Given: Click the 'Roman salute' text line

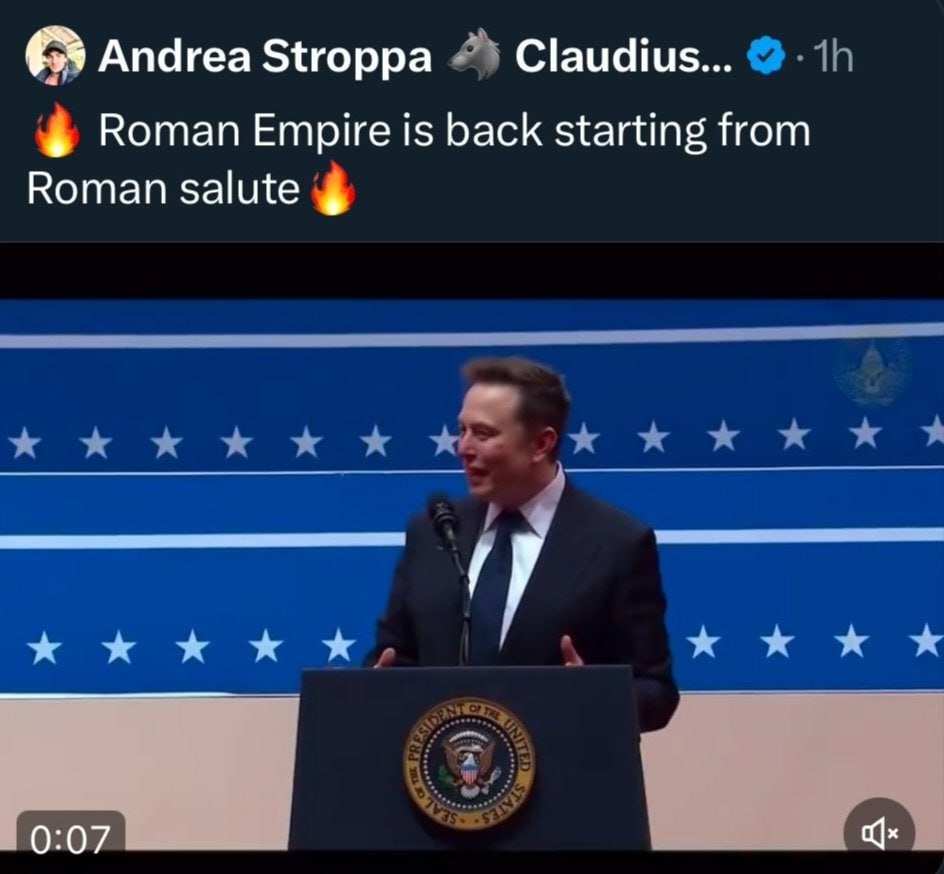Looking at the screenshot, I should (163, 188).
